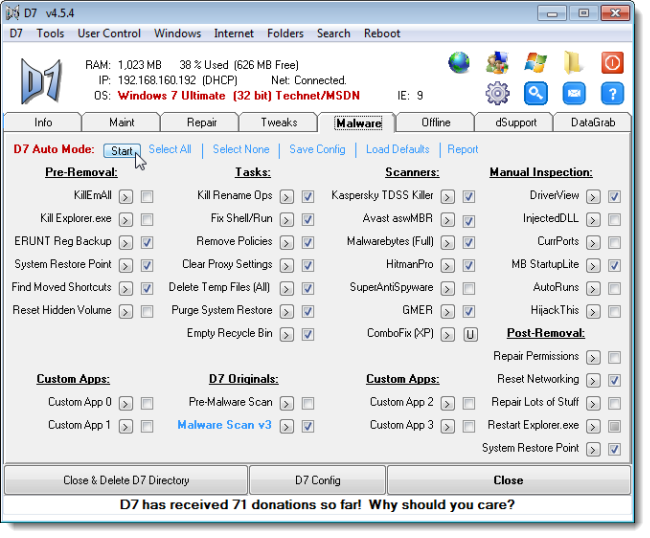650x538 pixels.
Task: Run Kill Explorer.exe arrow button
Action: click(126, 219)
